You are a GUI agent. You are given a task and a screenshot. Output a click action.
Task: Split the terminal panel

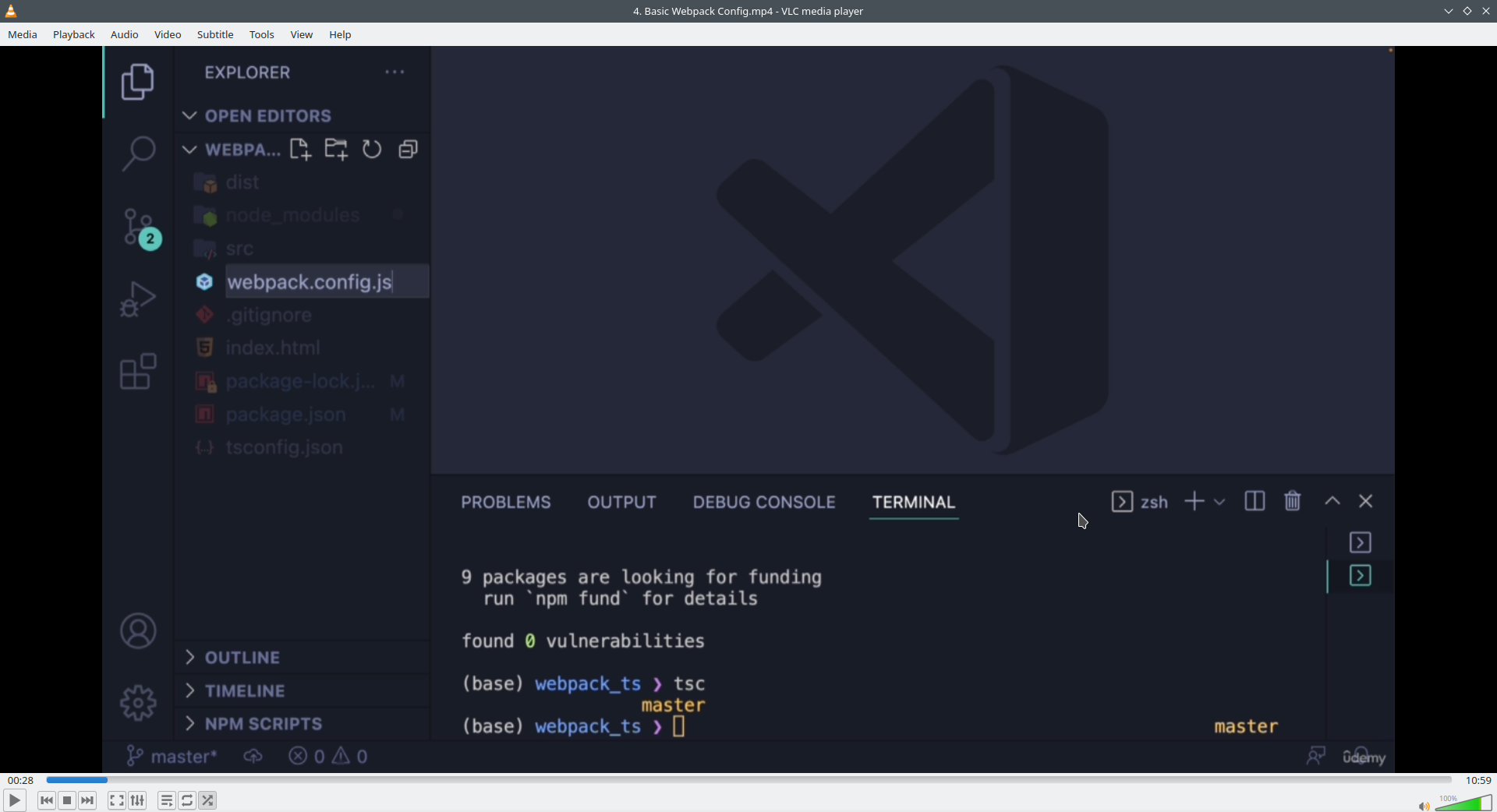pos(1255,501)
